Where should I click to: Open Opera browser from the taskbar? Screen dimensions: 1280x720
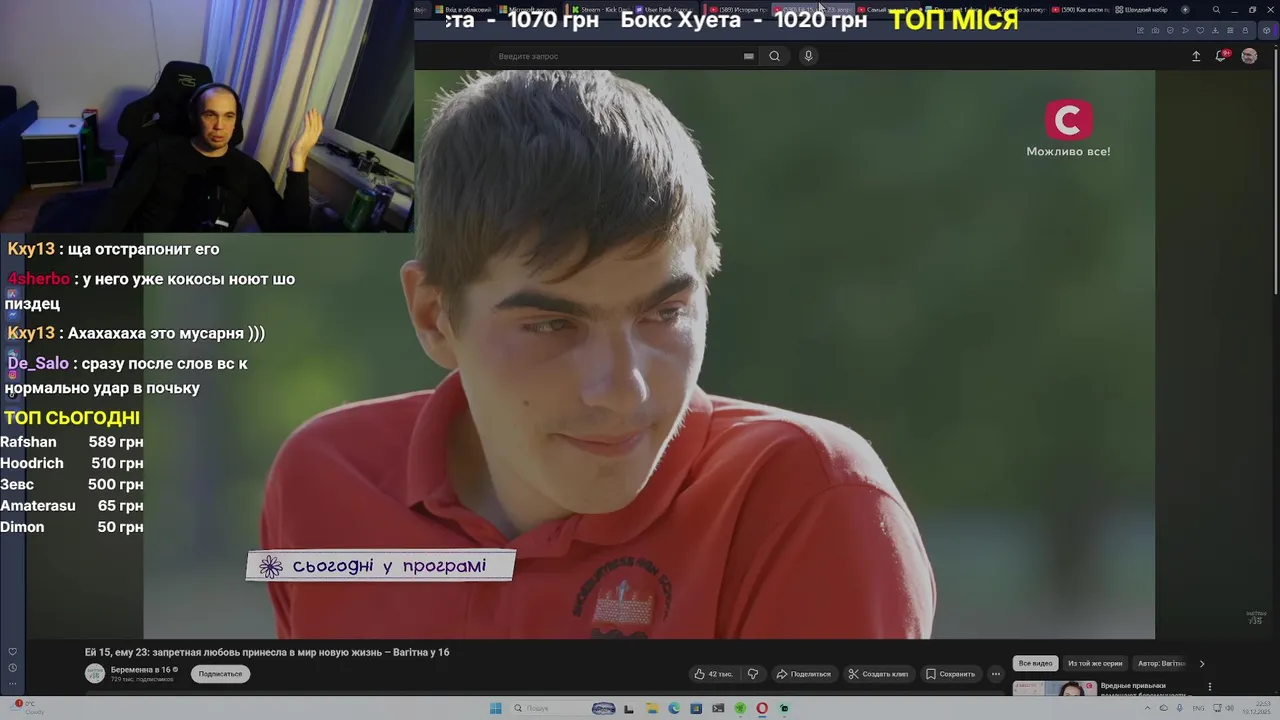762,708
